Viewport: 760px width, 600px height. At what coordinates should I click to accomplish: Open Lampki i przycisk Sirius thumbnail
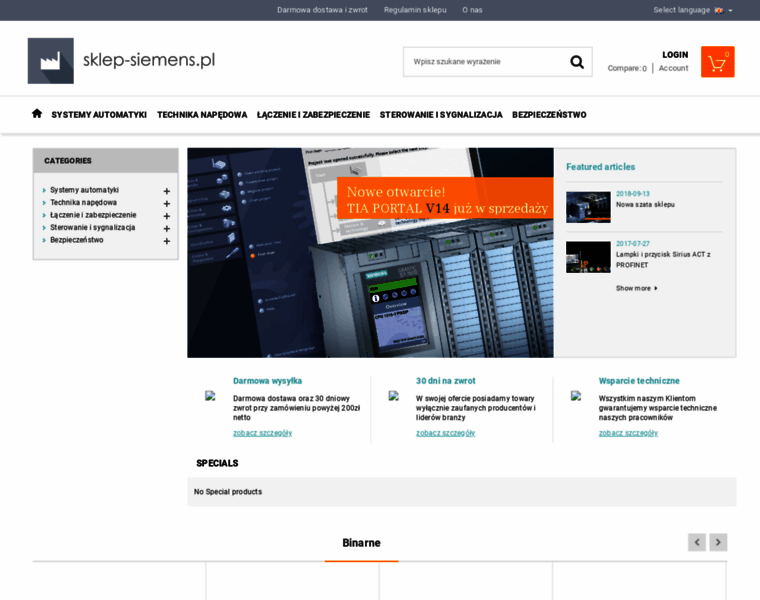(588, 257)
